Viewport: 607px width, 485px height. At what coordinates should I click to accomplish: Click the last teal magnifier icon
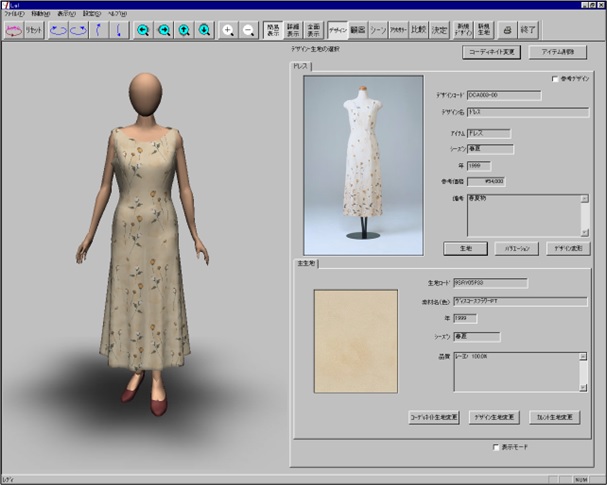pos(204,31)
